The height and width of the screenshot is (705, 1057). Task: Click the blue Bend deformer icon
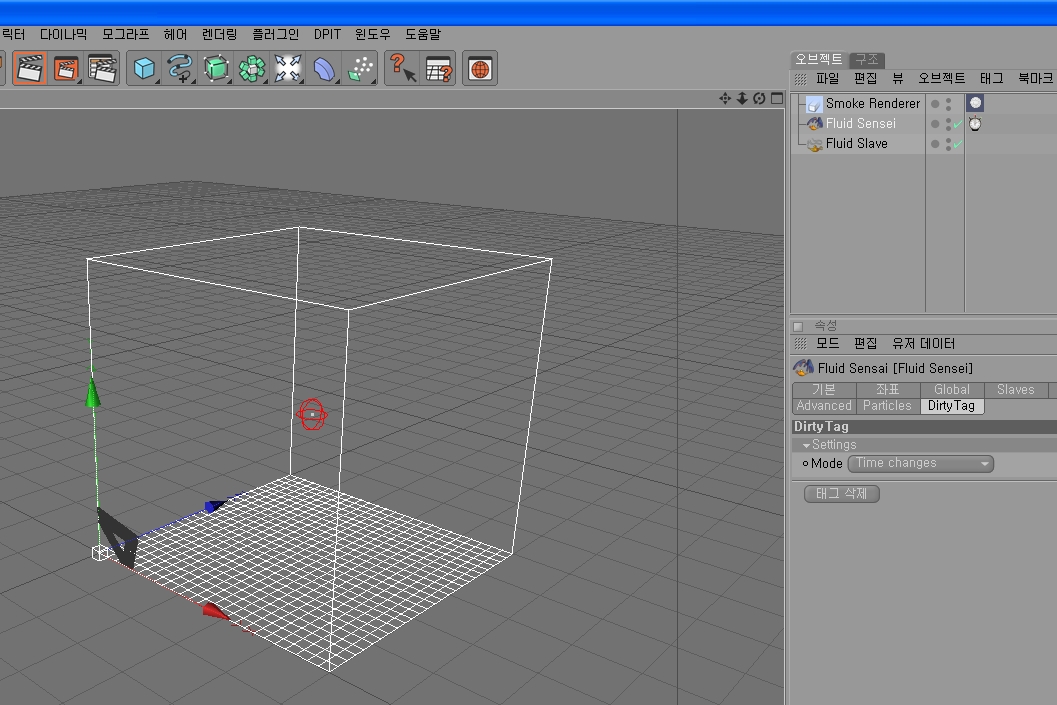[324, 68]
